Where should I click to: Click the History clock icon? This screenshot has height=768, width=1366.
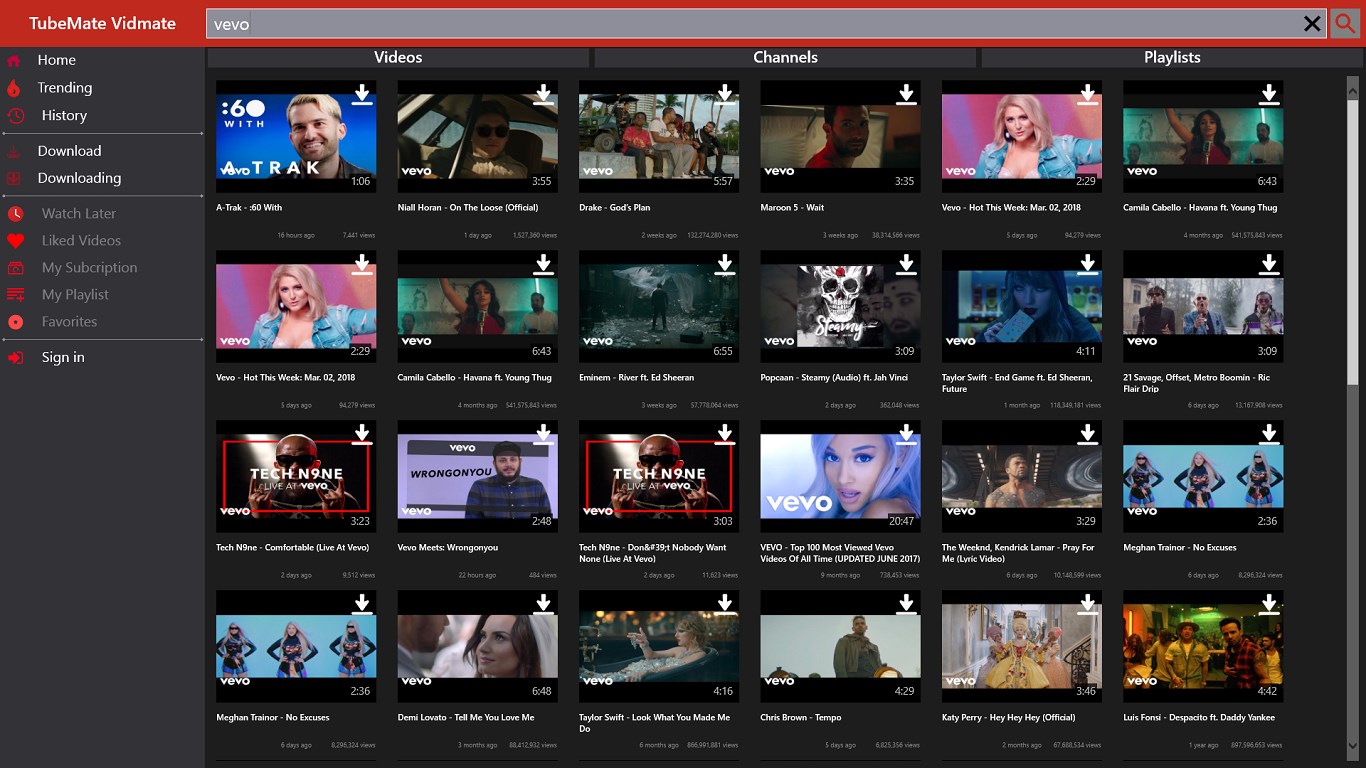(15, 116)
